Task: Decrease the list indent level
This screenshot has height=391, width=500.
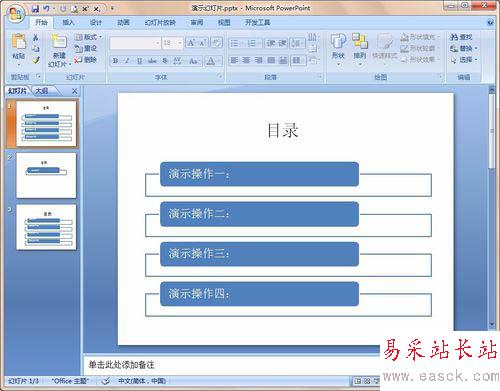Action: (271, 43)
